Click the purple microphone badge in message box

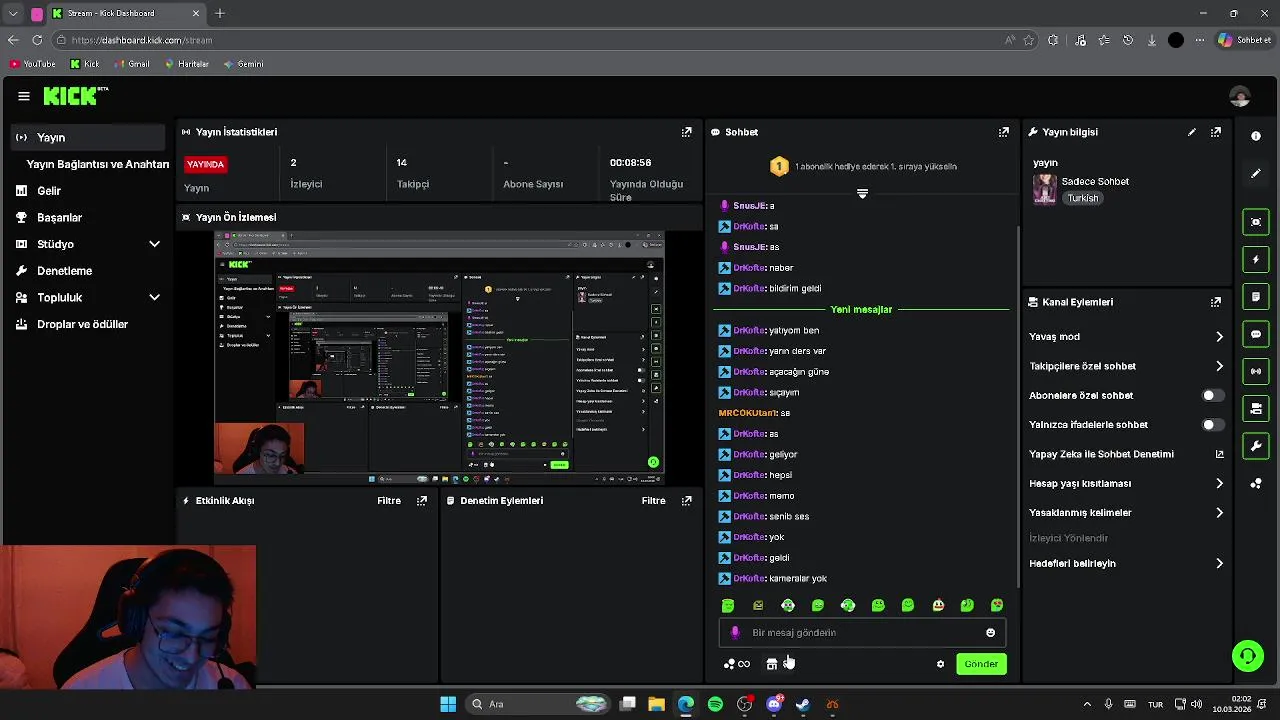pyautogui.click(x=735, y=633)
